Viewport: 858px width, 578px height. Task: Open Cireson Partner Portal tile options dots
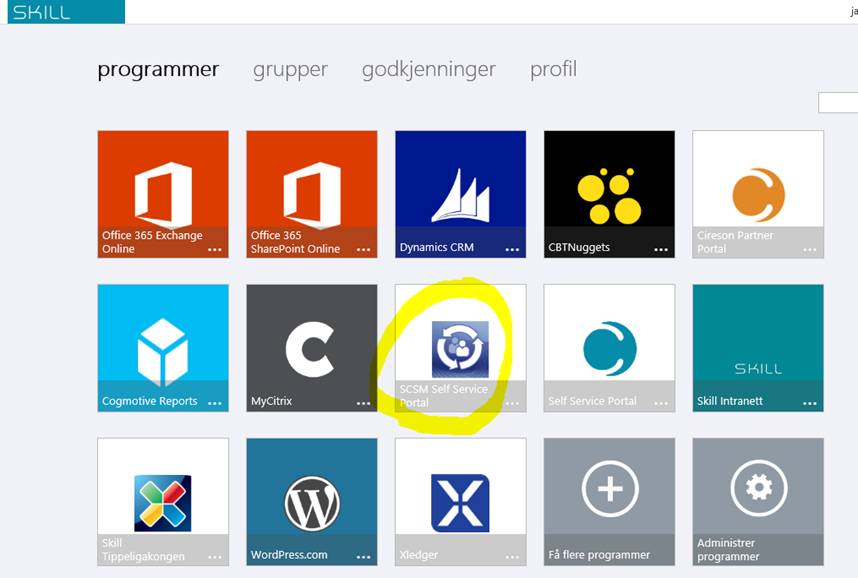pos(810,250)
